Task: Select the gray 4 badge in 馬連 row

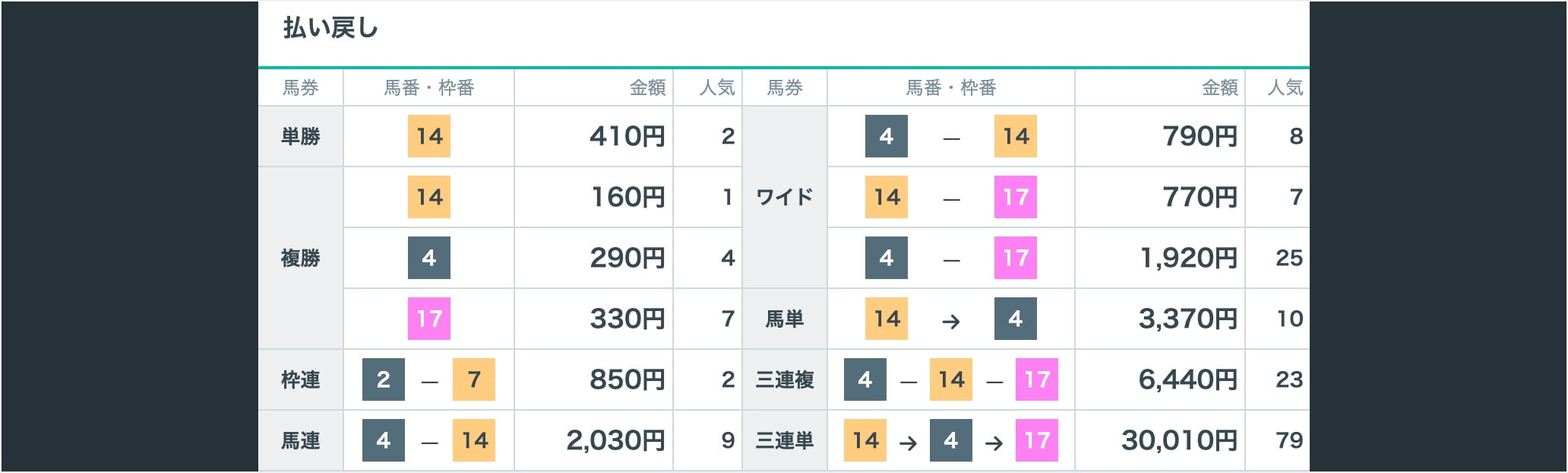Action: [383, 440]
